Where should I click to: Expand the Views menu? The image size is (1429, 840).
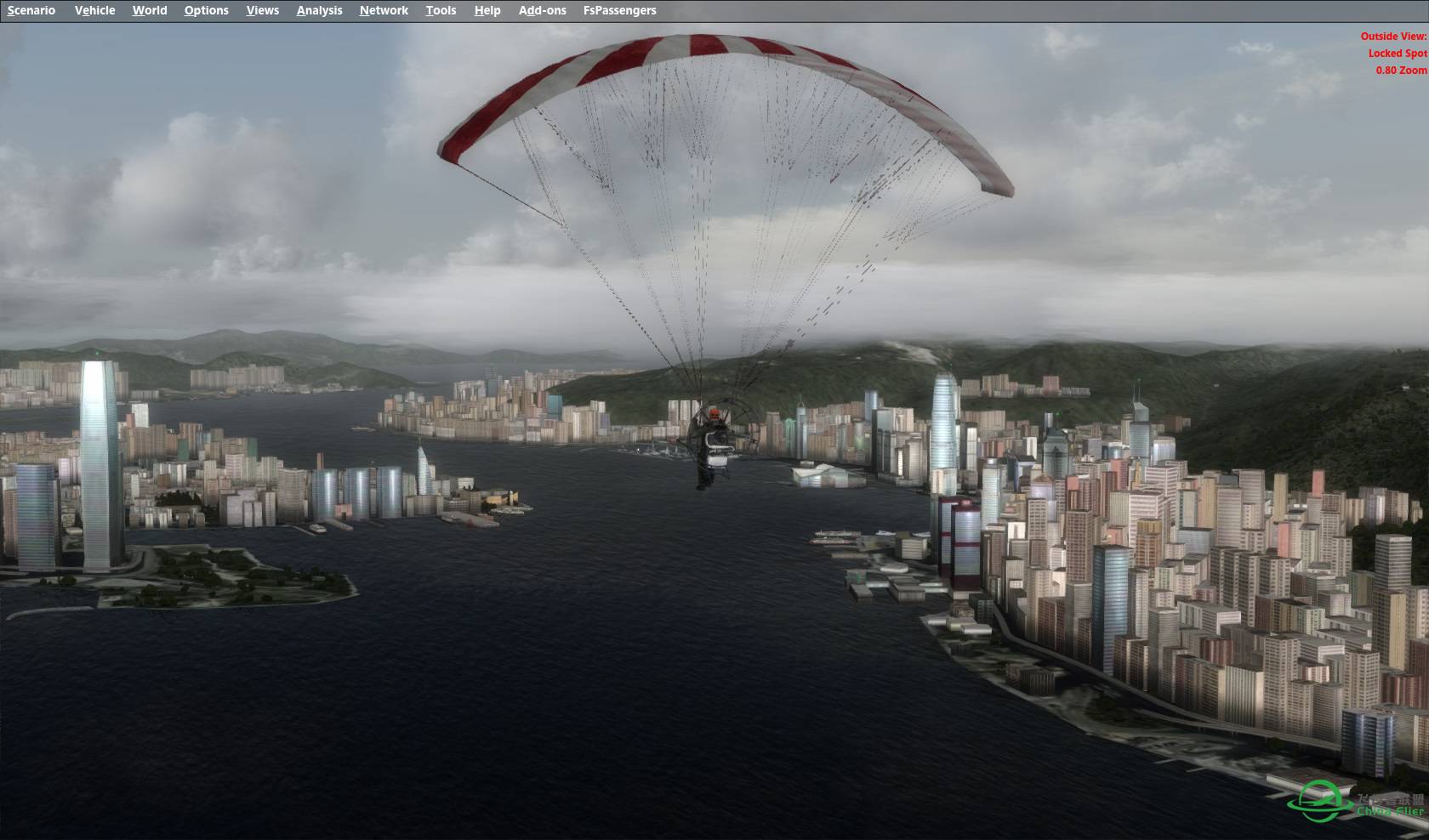(262, 10)
